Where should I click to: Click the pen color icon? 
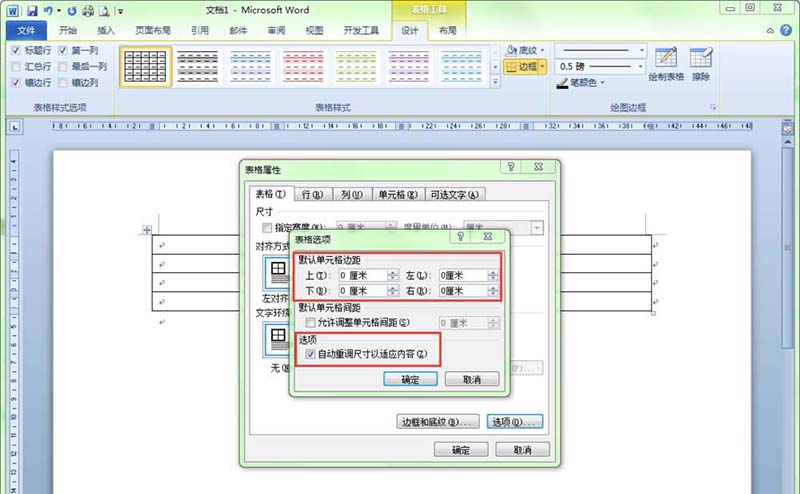[x=562, y=83]
